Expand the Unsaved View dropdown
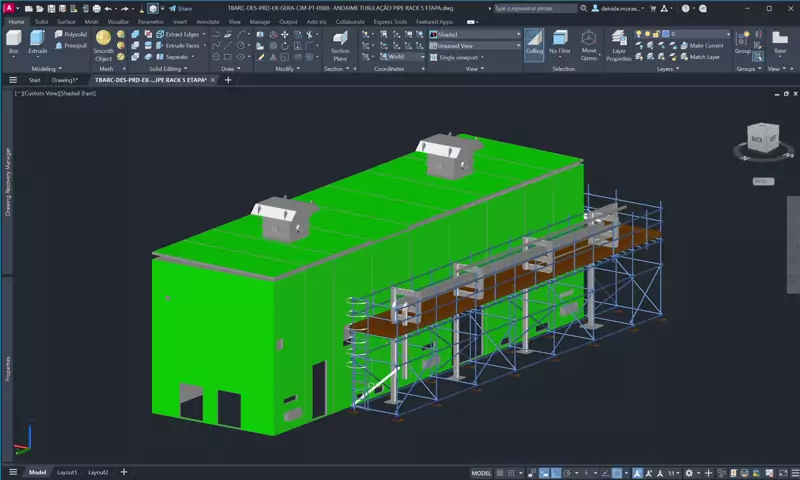 point(475,45)
